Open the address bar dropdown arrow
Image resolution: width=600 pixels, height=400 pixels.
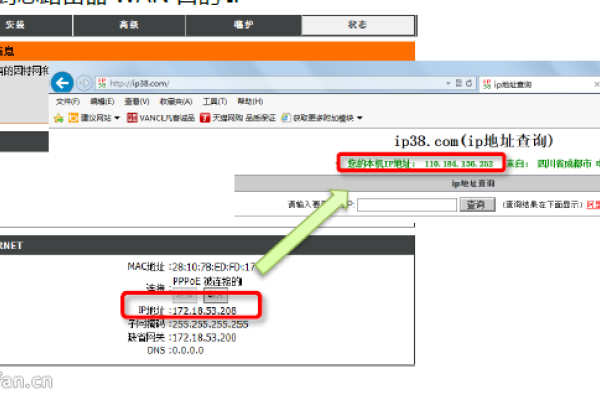(x=448, y=83)
